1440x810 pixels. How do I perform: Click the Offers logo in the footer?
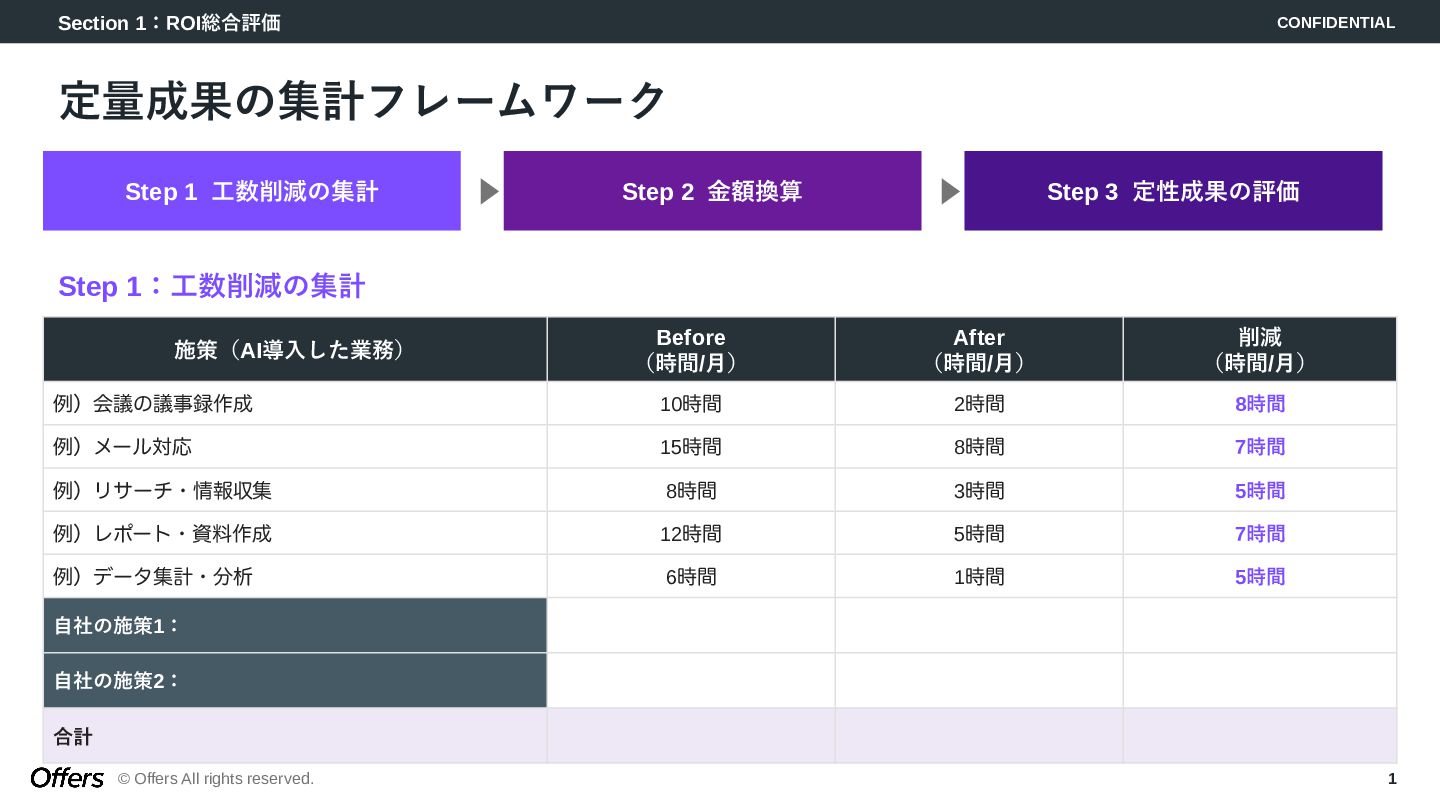tap(67, 778)
